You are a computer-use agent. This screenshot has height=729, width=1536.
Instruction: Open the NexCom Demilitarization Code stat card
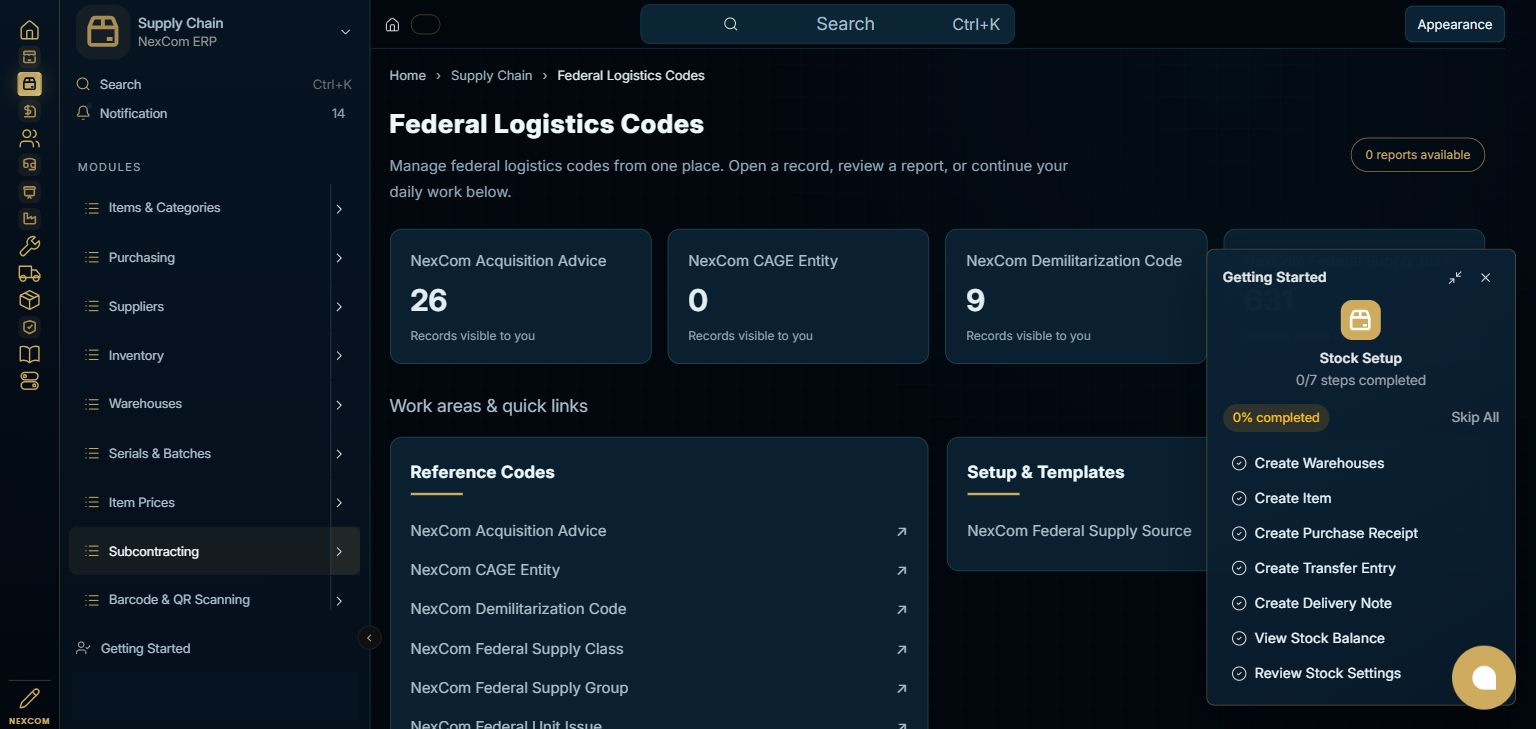click(x=1076, y=297)
